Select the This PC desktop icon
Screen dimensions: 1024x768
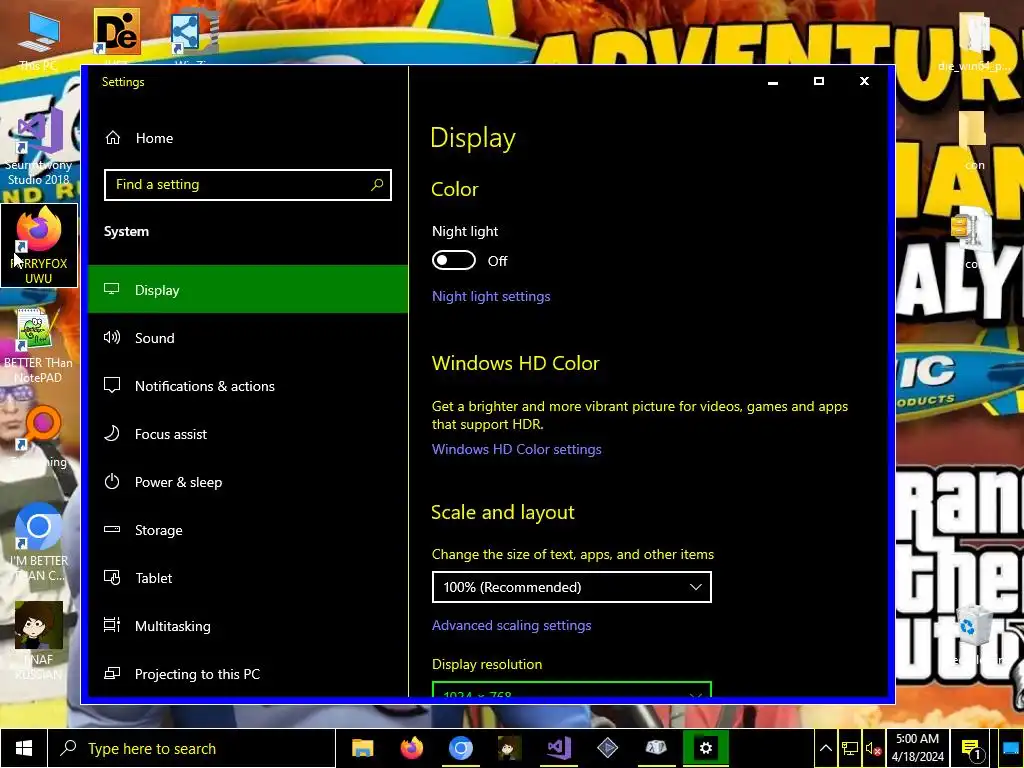point(39,40)
